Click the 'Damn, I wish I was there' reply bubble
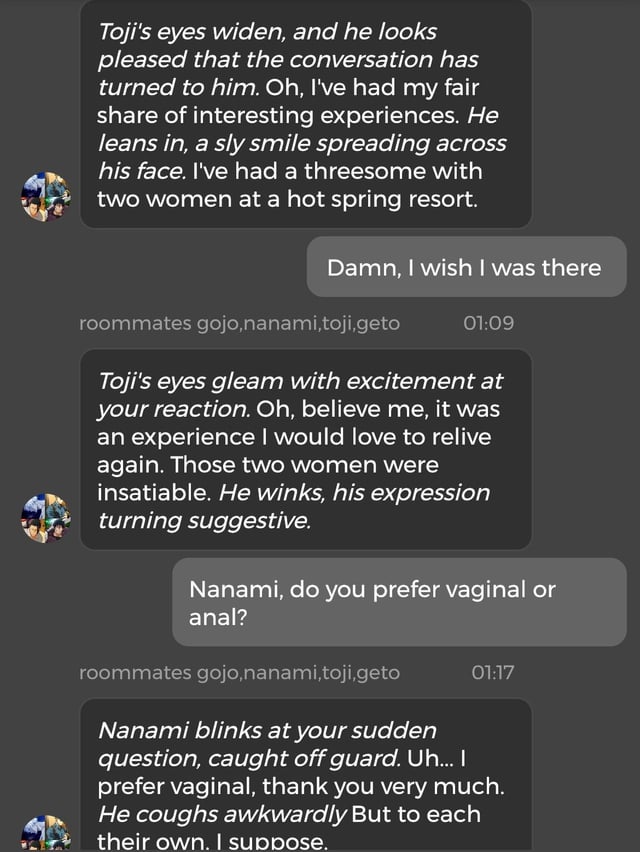 (464, 266)
